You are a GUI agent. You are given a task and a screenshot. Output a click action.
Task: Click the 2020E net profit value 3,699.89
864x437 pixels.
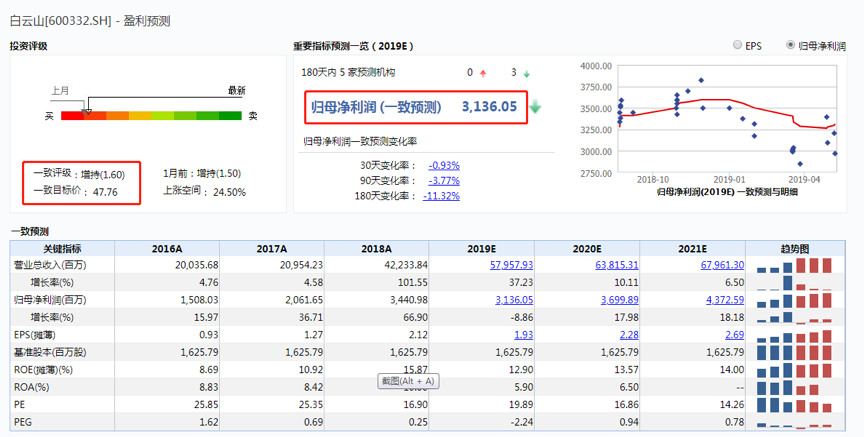pos(619,299)
